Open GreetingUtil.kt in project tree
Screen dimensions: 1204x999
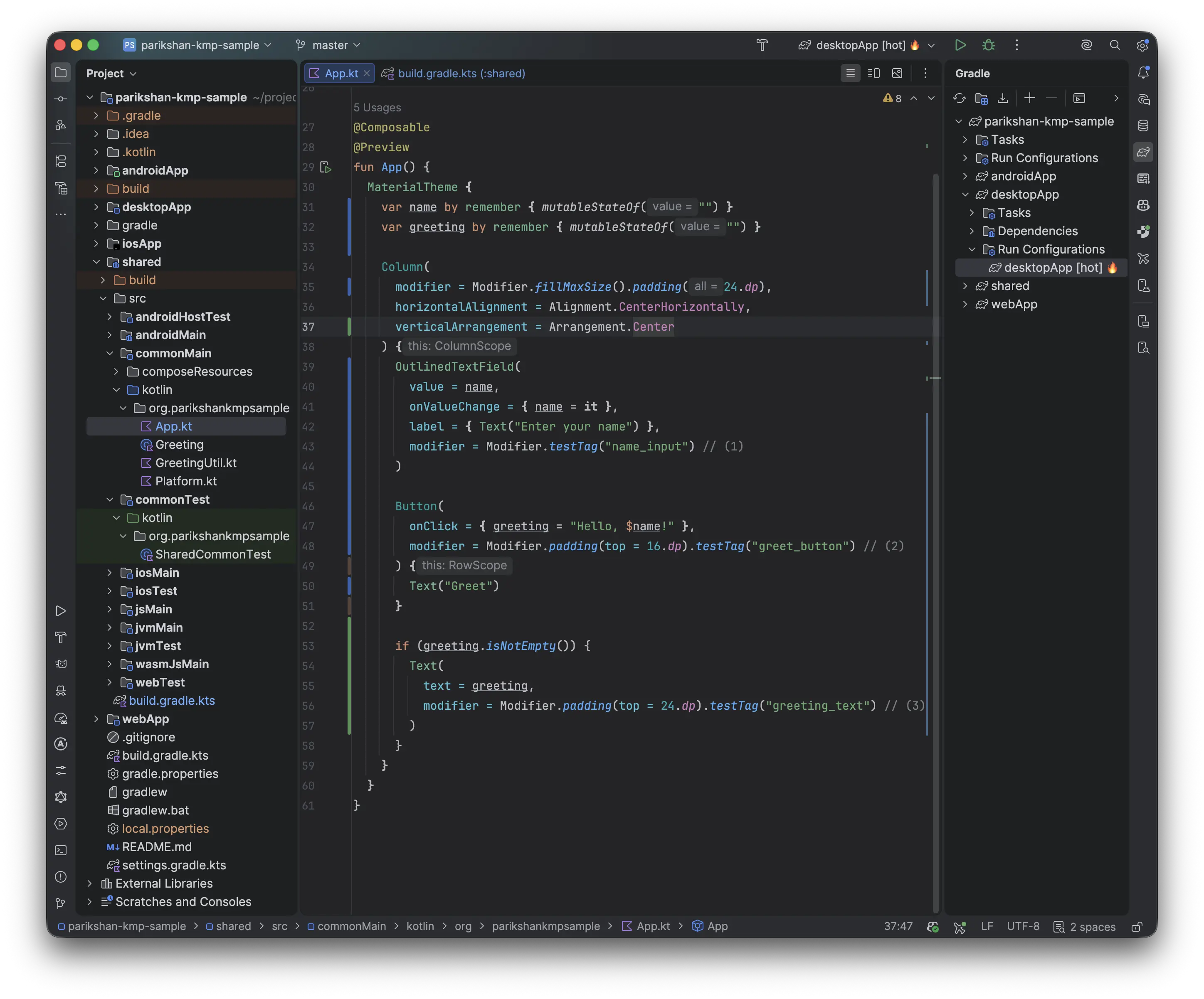tap(195, 463)
